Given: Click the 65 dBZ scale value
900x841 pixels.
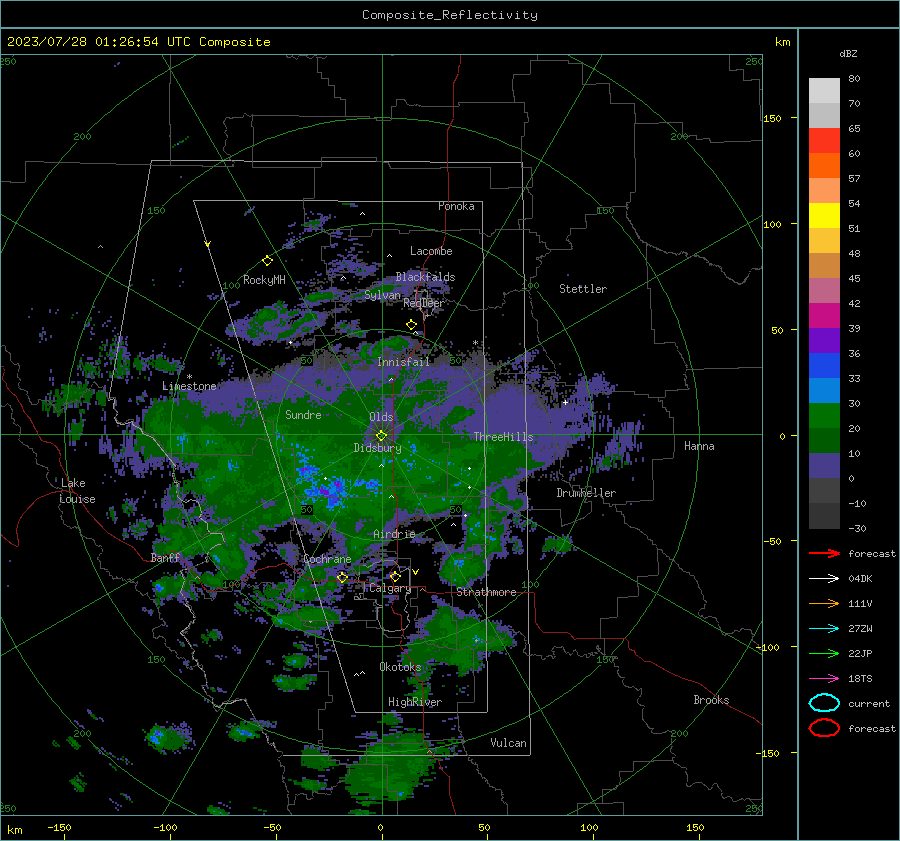Looking at the screenshot, I should tap(854, 129).
